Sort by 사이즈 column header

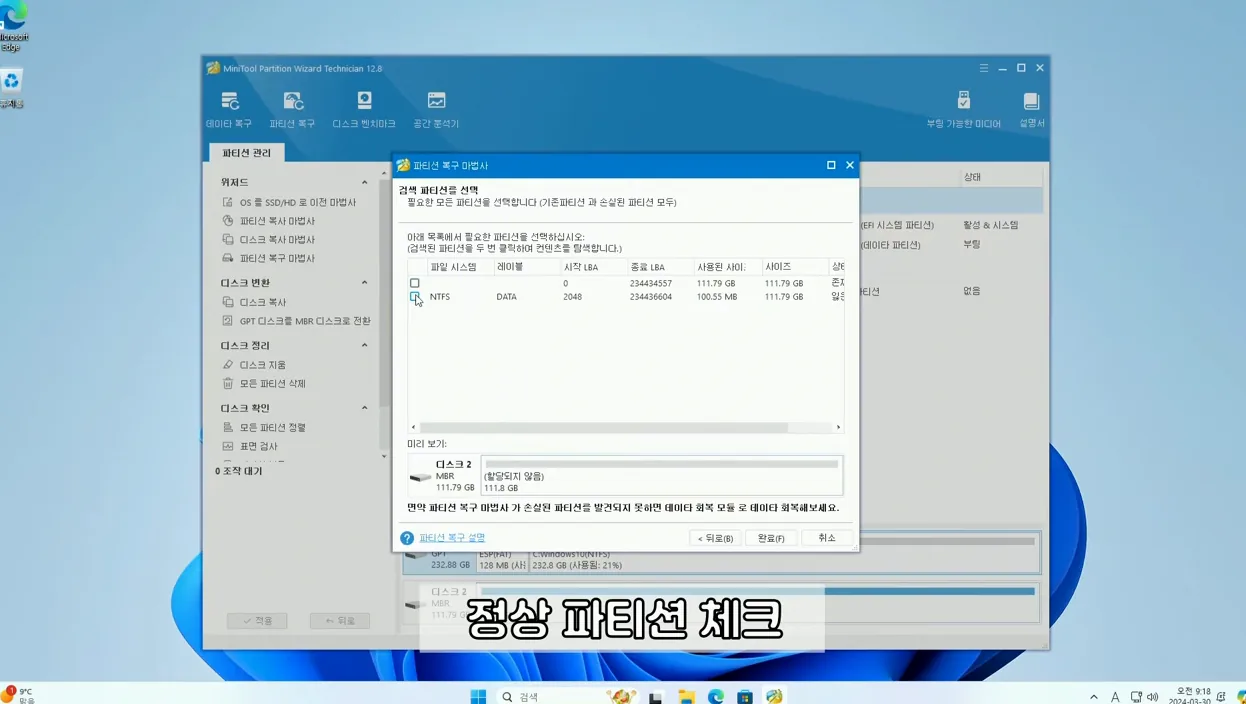pyautogui.click(x=794, y=267)
